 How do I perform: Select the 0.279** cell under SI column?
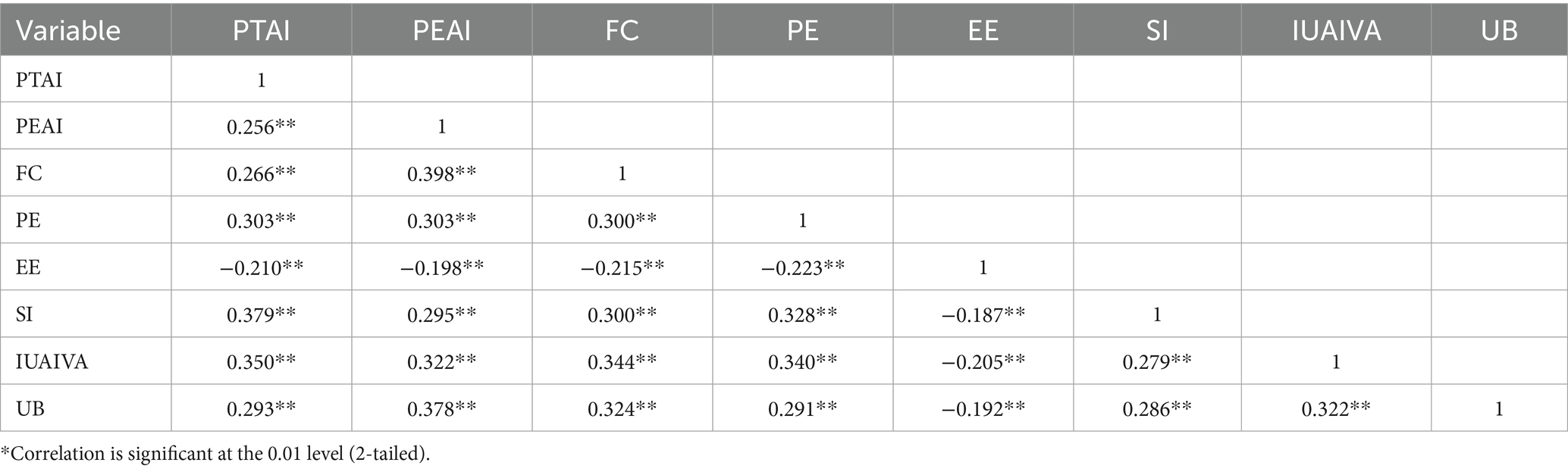(x=1157, y=362)
